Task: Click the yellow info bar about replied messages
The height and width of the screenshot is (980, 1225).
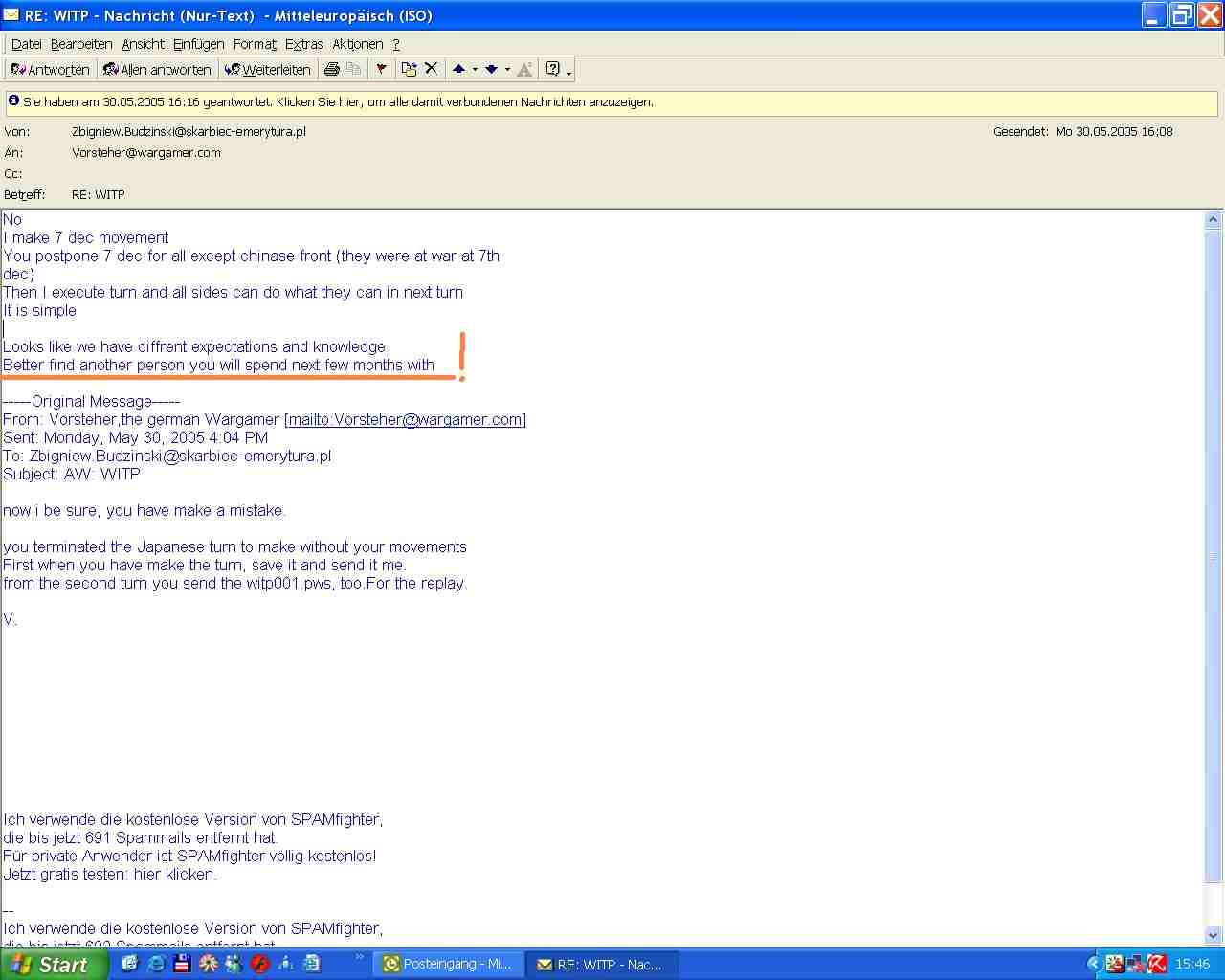Action: click(x=612, y=102)
